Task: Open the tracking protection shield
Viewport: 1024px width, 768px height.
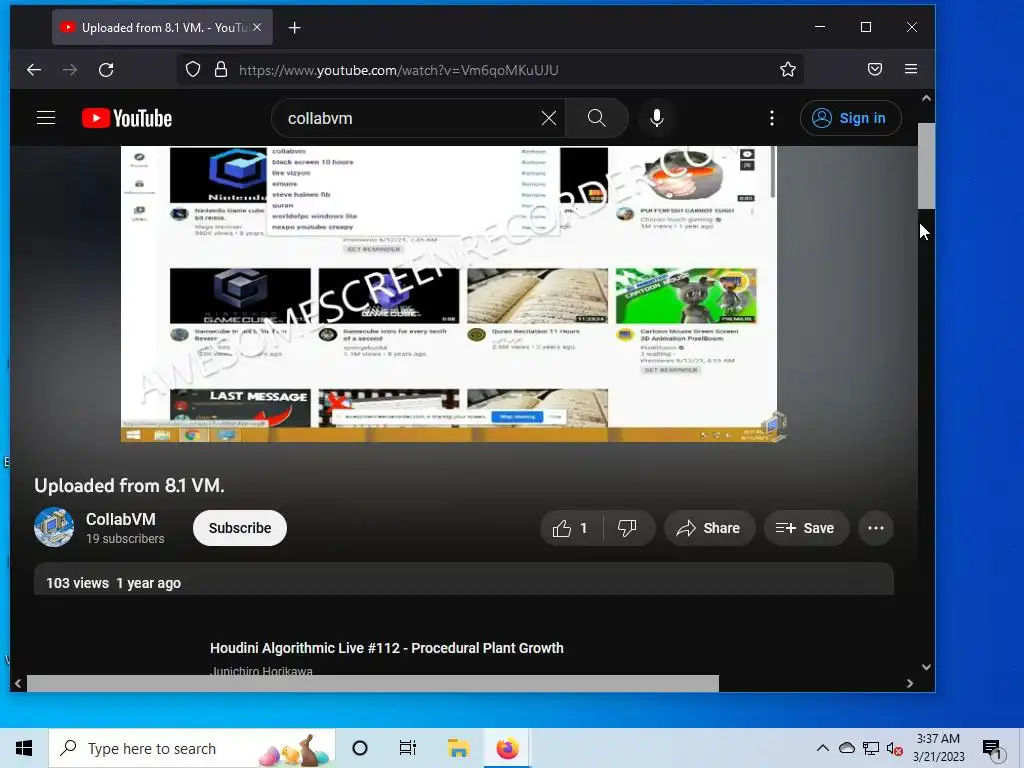Action: 193,70
